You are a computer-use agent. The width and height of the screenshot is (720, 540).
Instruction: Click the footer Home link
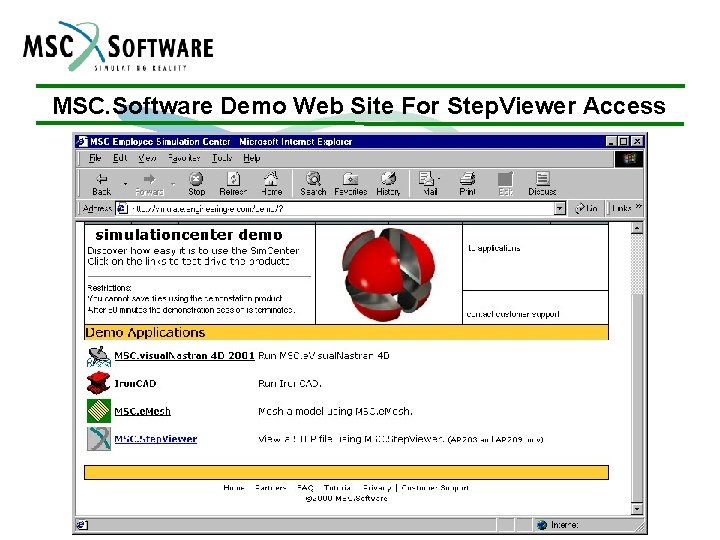(234, 488)
